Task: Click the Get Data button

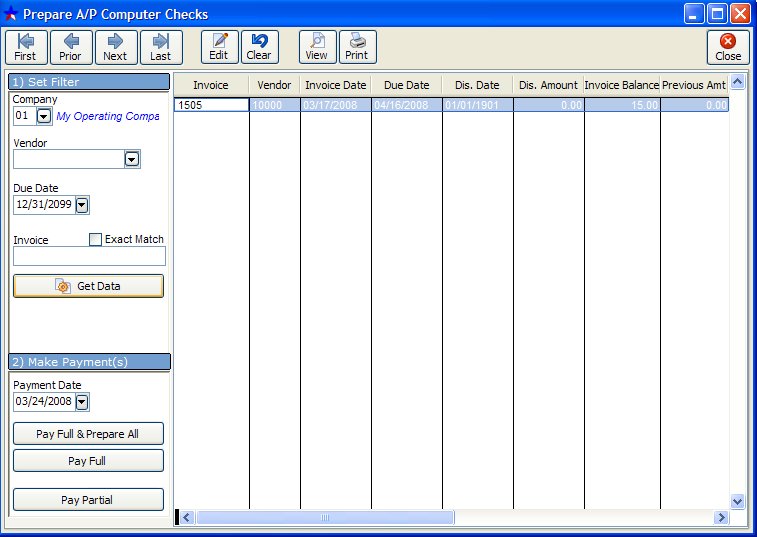Action: 88,286
